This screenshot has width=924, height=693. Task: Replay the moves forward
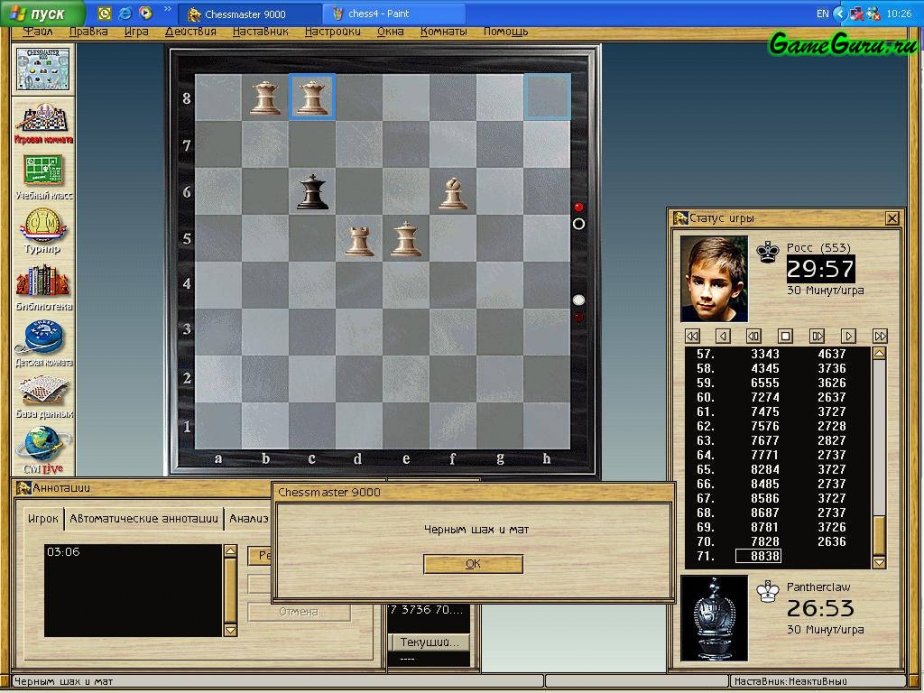(x=817, y=336)
